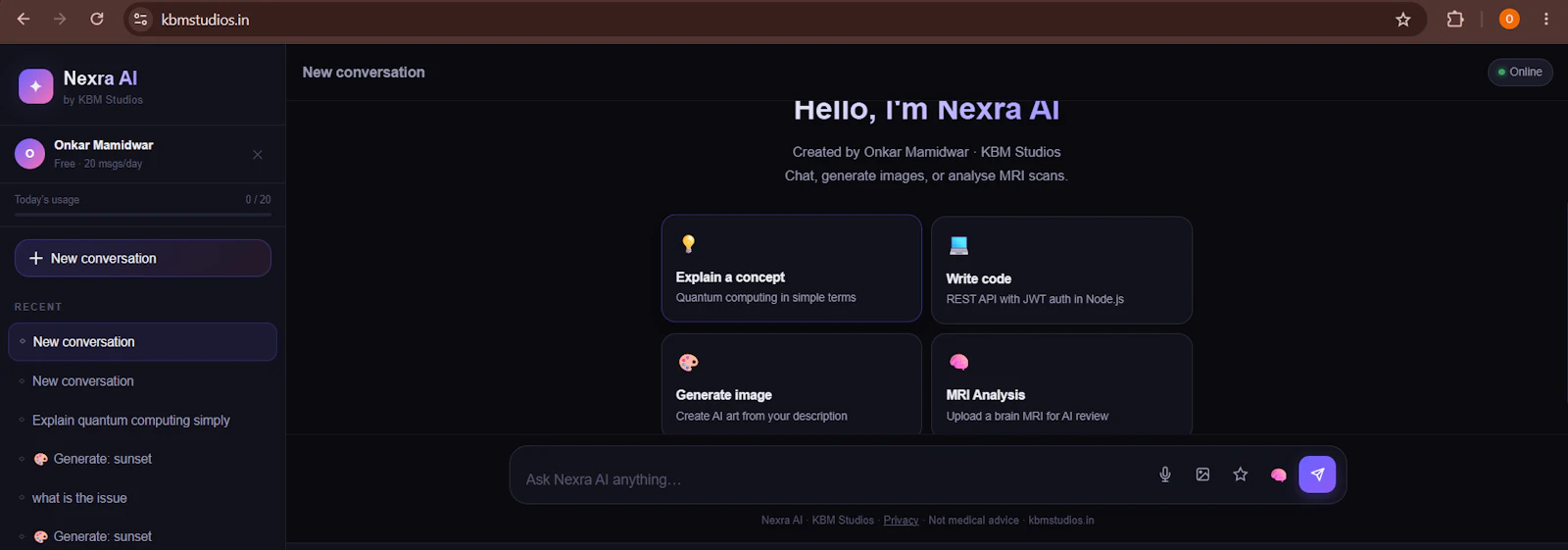Start a New conversation from sidebar button

coord(143,258)
